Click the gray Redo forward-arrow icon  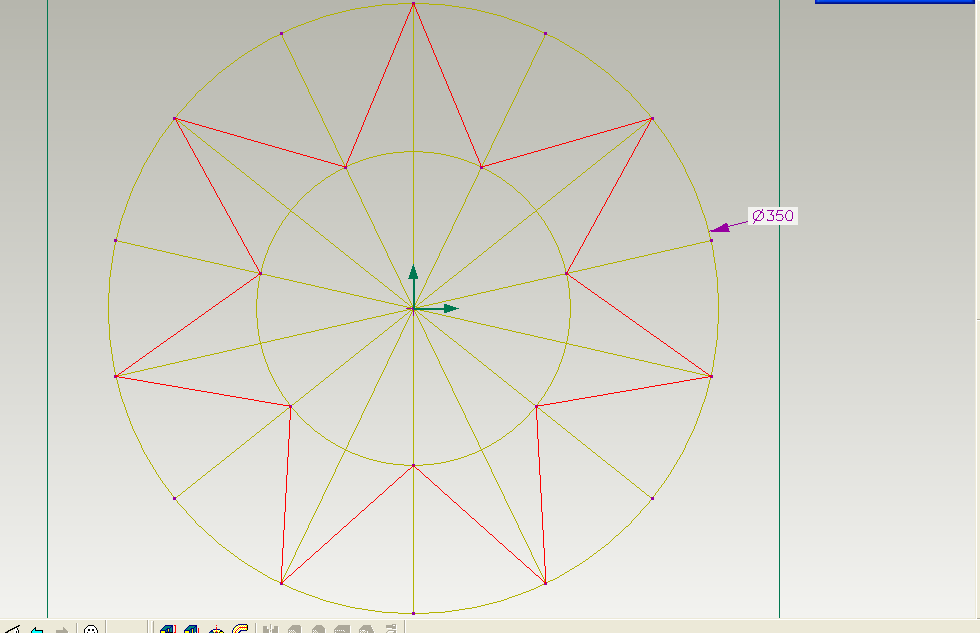click(62, 627)
